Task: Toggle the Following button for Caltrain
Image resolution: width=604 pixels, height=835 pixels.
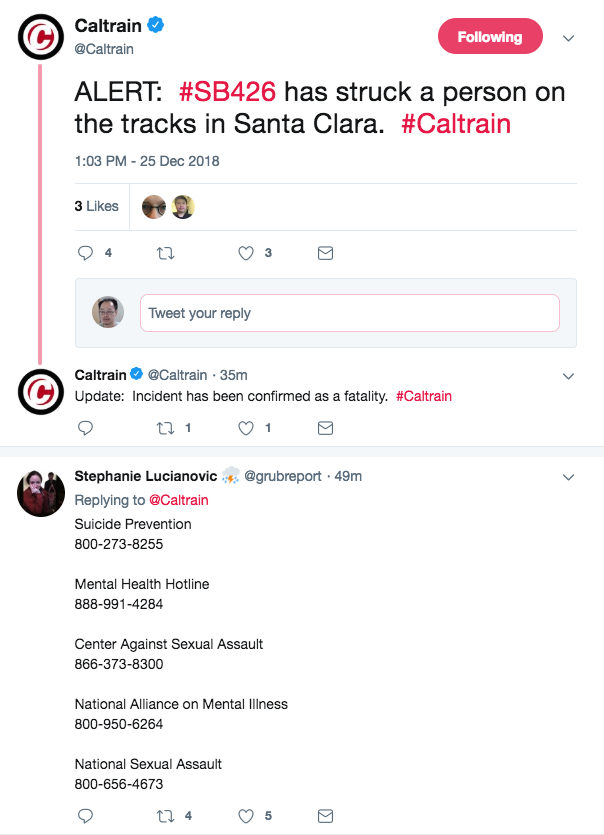Action: 490,37
